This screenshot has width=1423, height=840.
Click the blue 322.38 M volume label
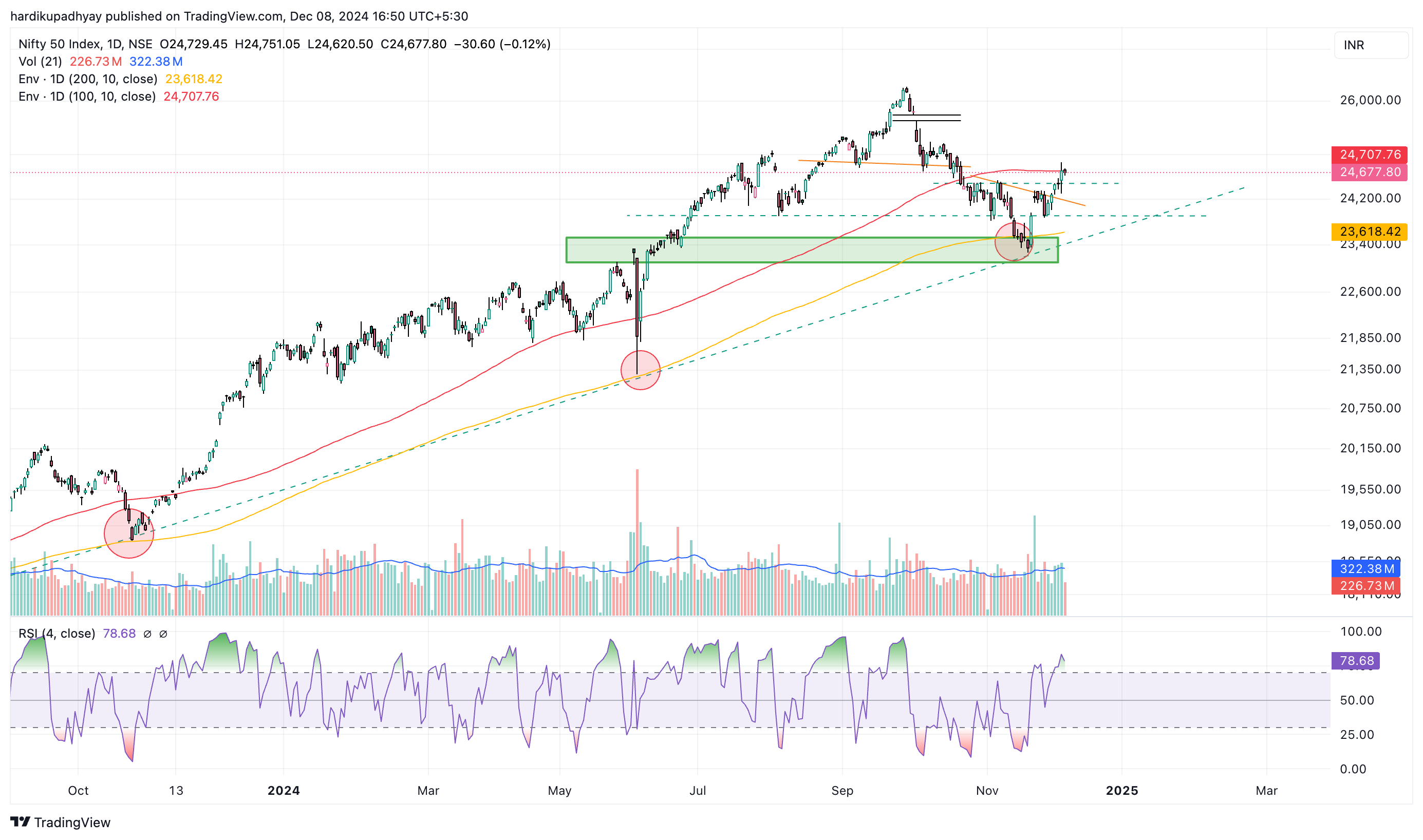coord(1366,569)
